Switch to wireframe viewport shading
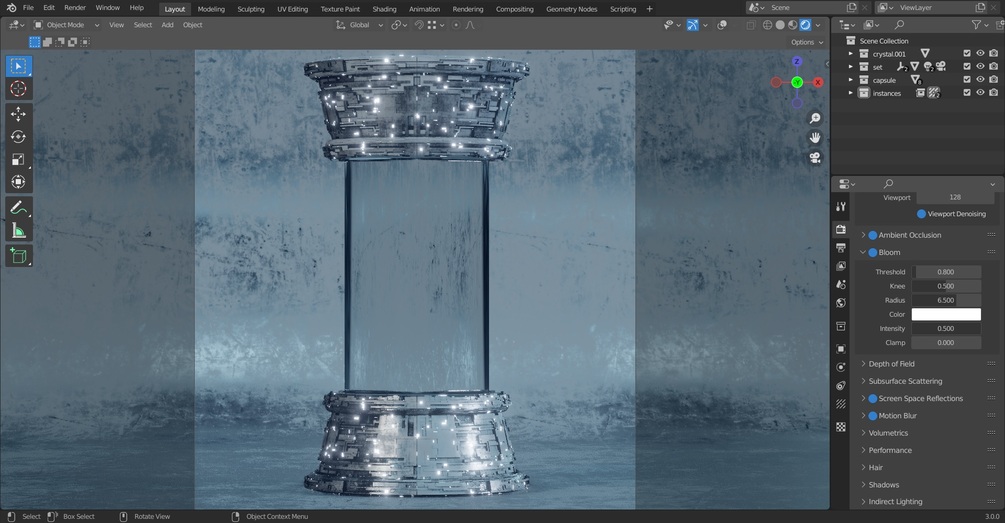The height and width of the screenshot is (523, 1005). pos(767,25)
